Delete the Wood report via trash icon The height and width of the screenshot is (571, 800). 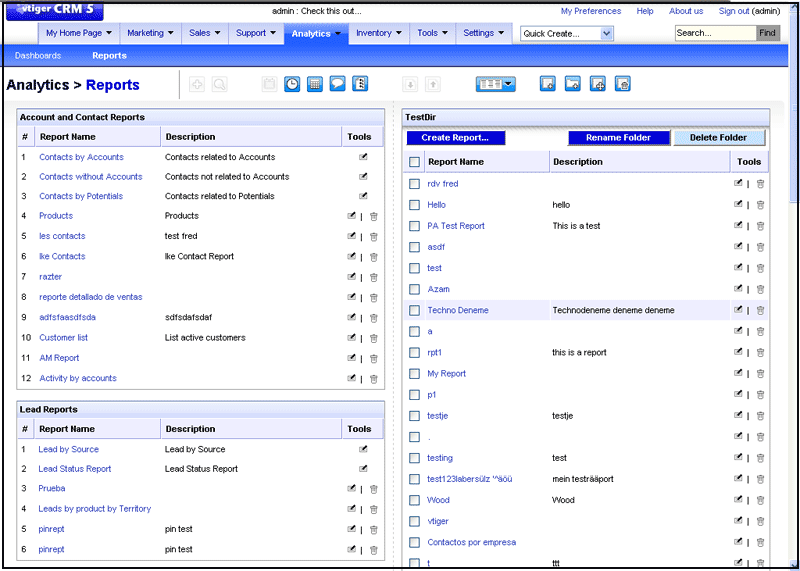coord(760,500)
